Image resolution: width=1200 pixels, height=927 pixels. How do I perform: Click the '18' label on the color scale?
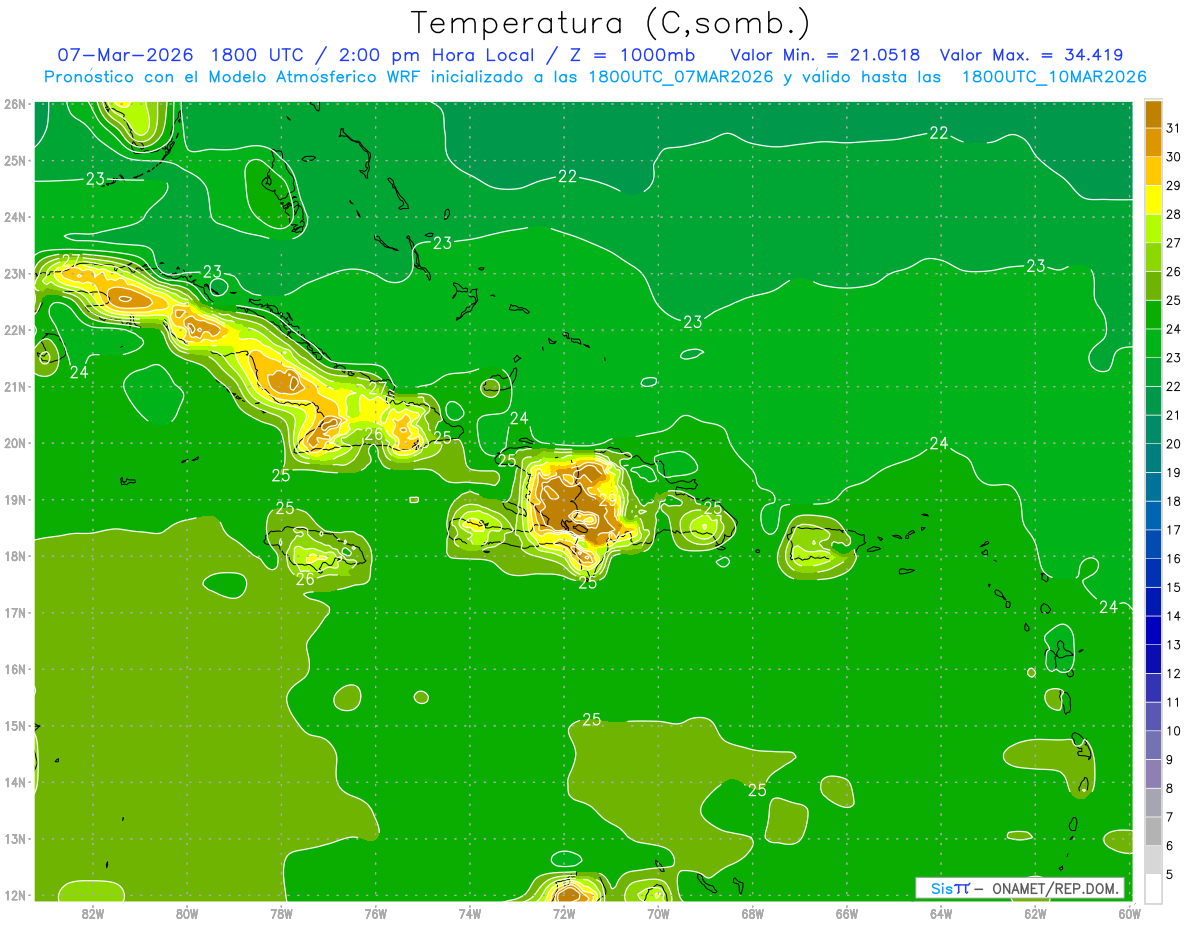[x=1174, y=501]
